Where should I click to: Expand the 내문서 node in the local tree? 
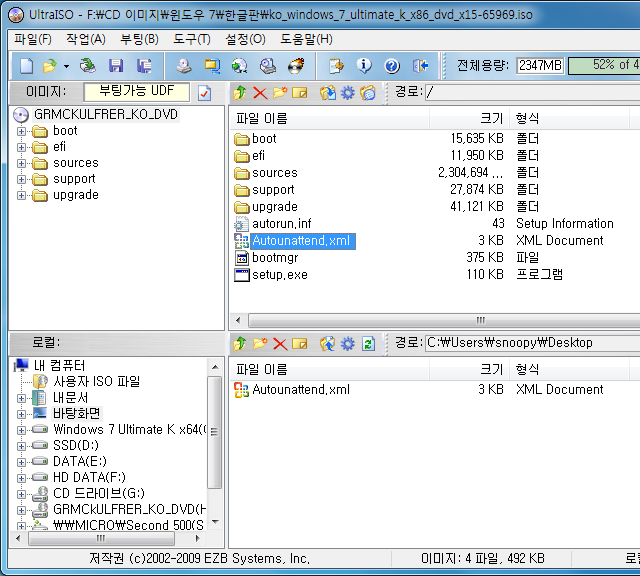[x=21, y=398]
